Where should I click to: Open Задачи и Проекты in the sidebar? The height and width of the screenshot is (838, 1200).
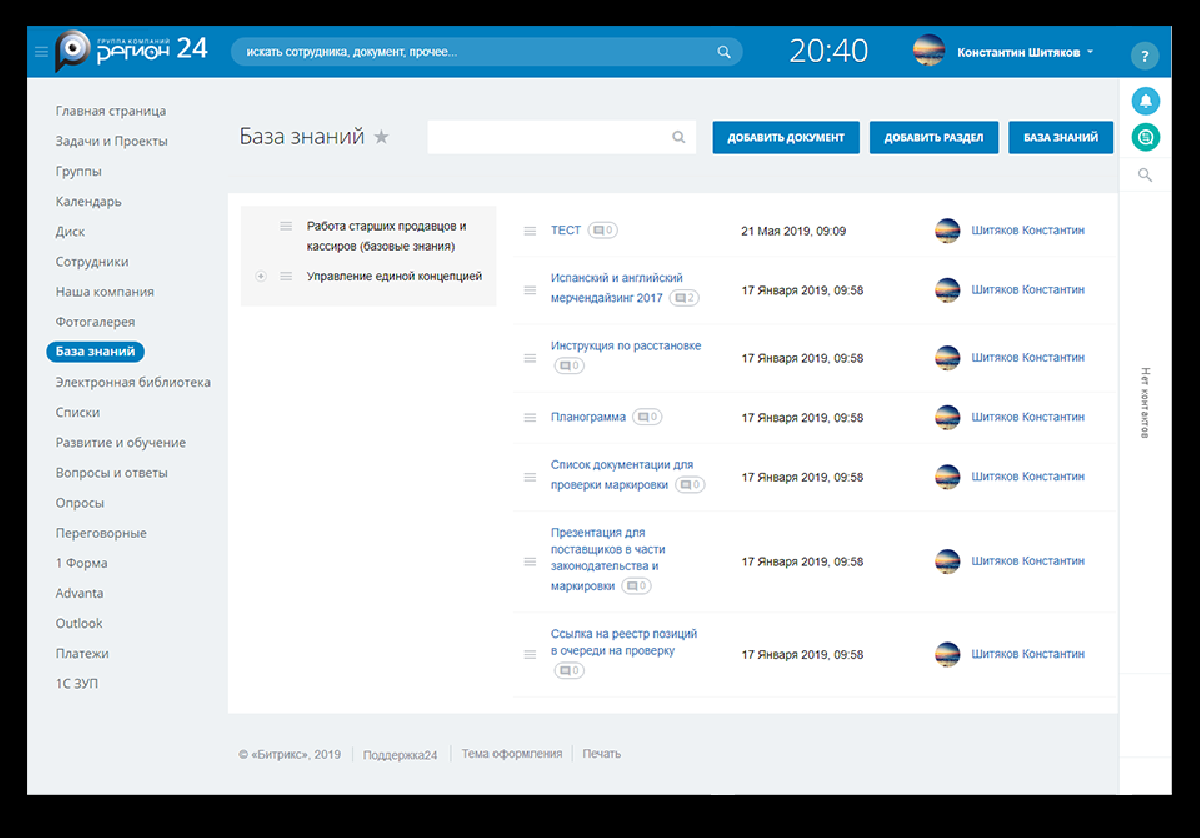pos(111,141)
